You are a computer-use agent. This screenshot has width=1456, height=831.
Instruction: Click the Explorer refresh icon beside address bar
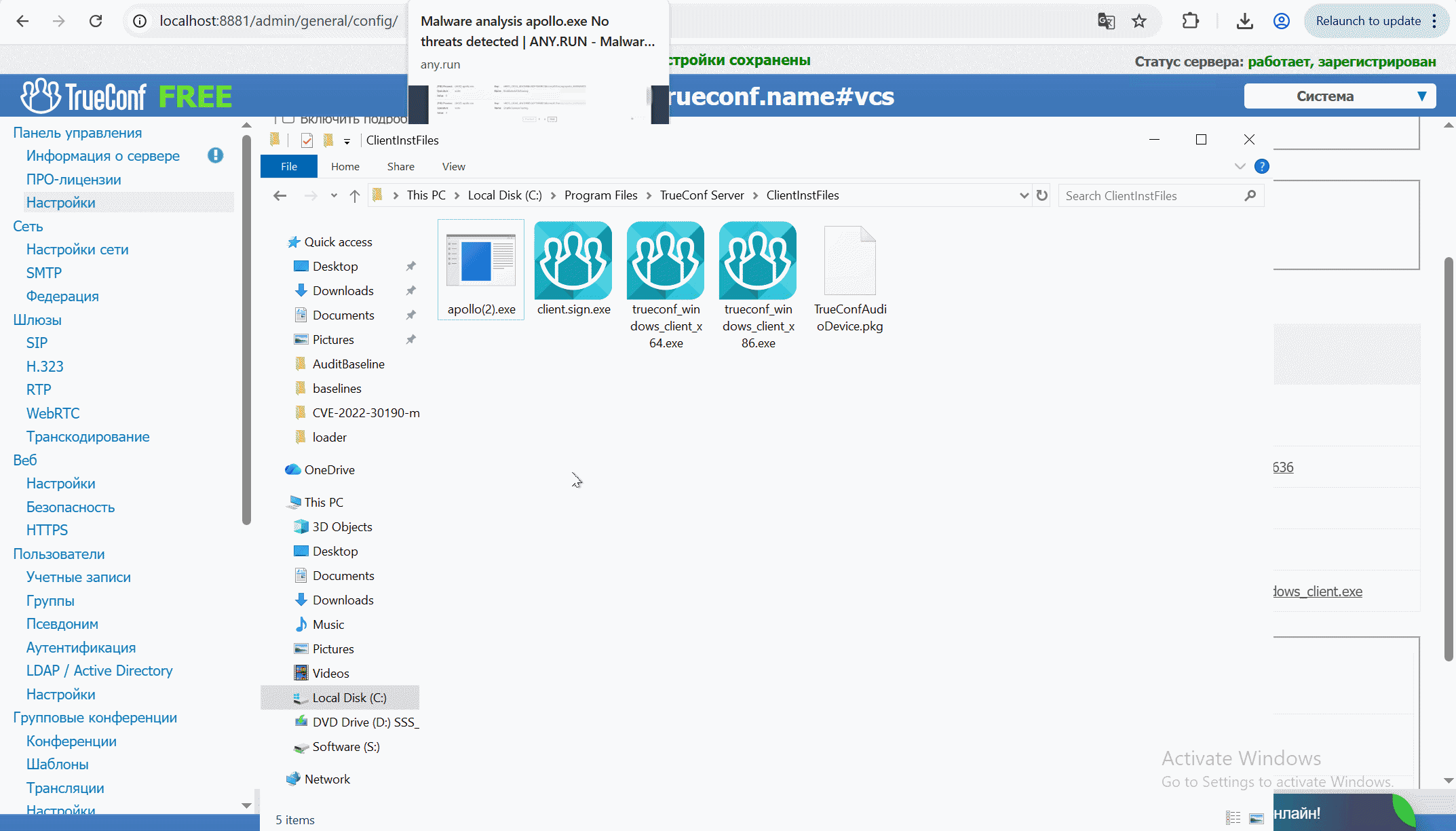1042,195
